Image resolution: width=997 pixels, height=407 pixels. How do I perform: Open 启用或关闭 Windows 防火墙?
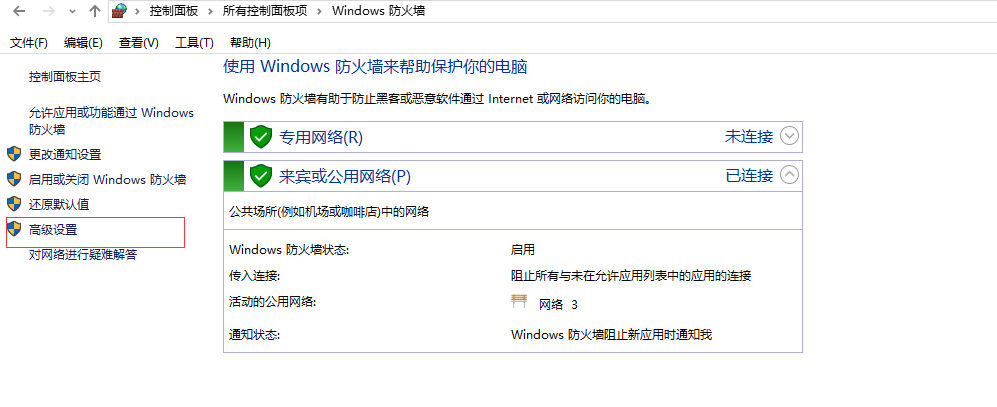pyautogui.click(x=107, y=179)
